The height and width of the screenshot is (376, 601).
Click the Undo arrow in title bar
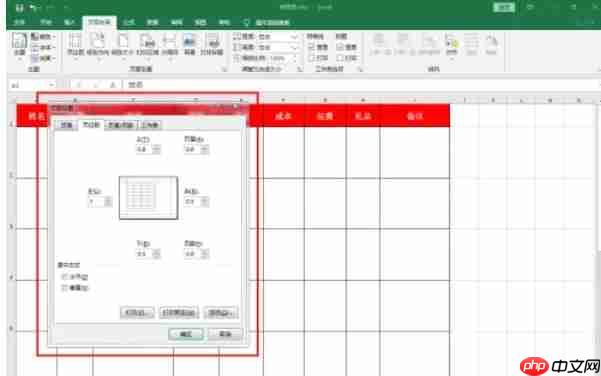pyautogui.click(x=34, y=8)
